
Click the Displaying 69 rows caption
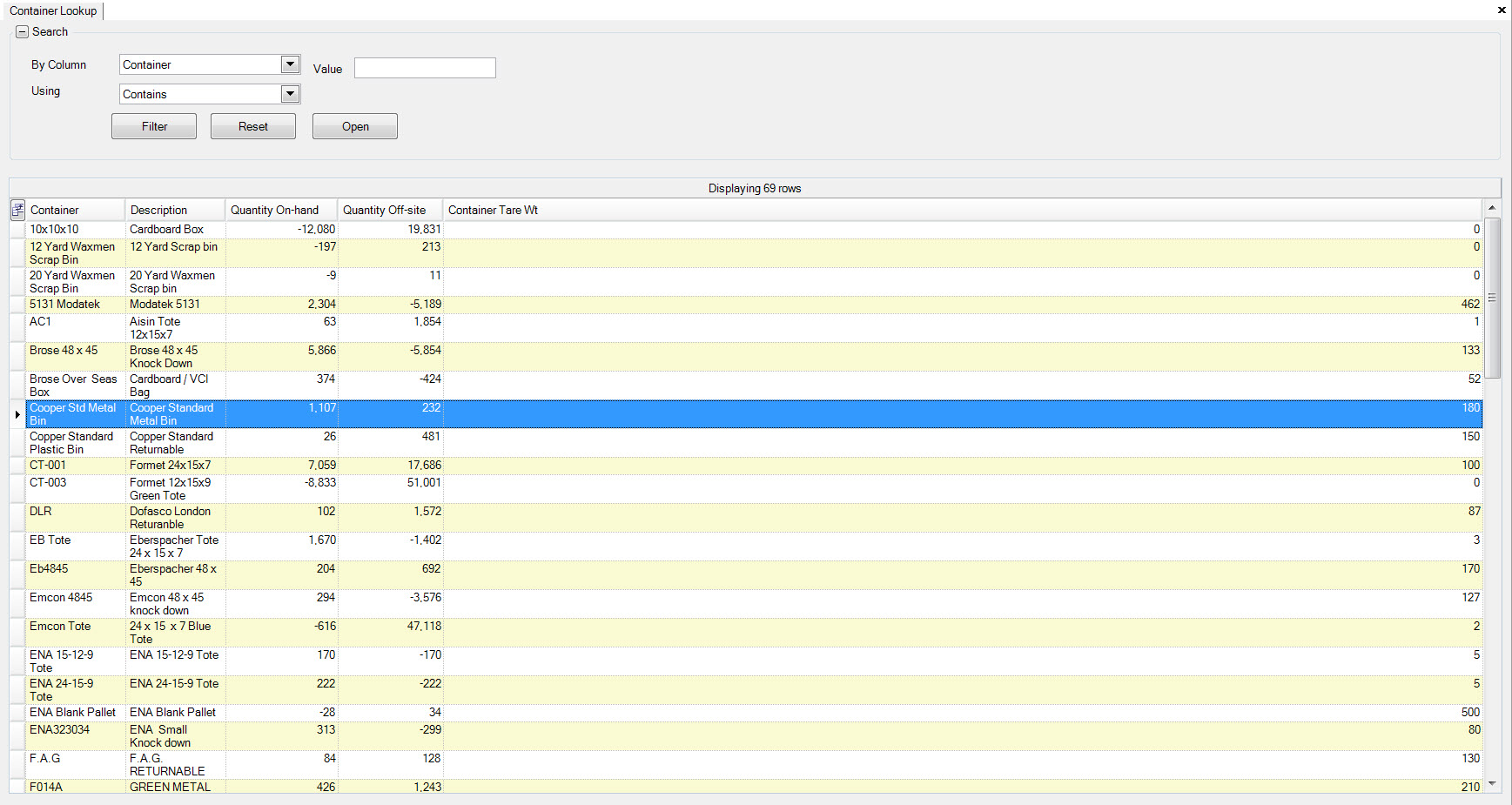click(754, 188)
